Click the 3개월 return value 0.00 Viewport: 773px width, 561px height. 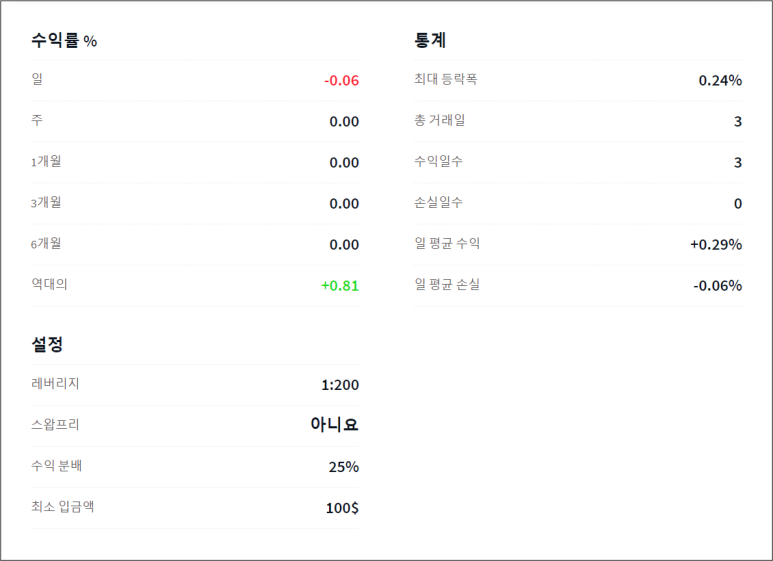point(344,204)
